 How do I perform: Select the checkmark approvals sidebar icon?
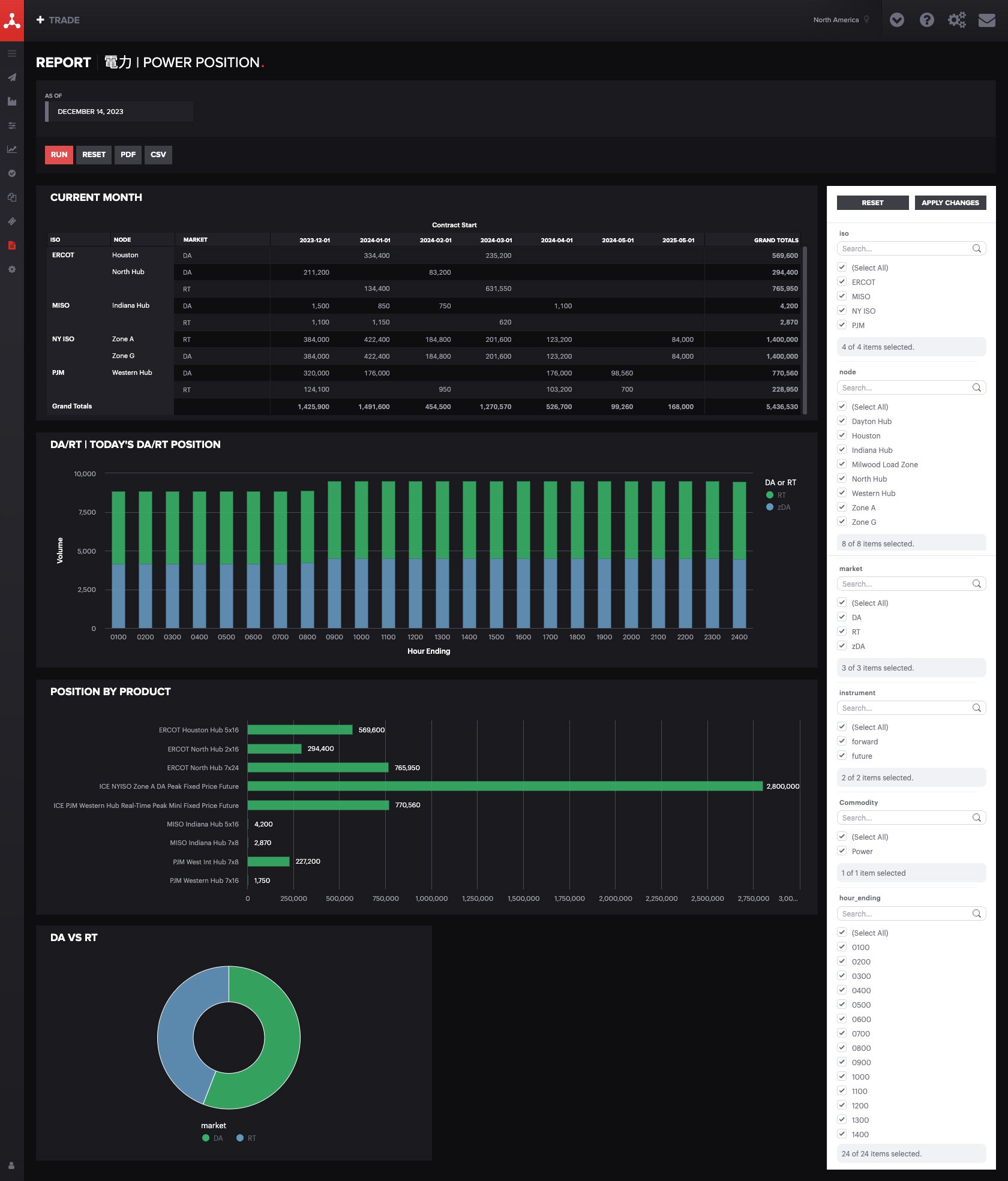12,173
